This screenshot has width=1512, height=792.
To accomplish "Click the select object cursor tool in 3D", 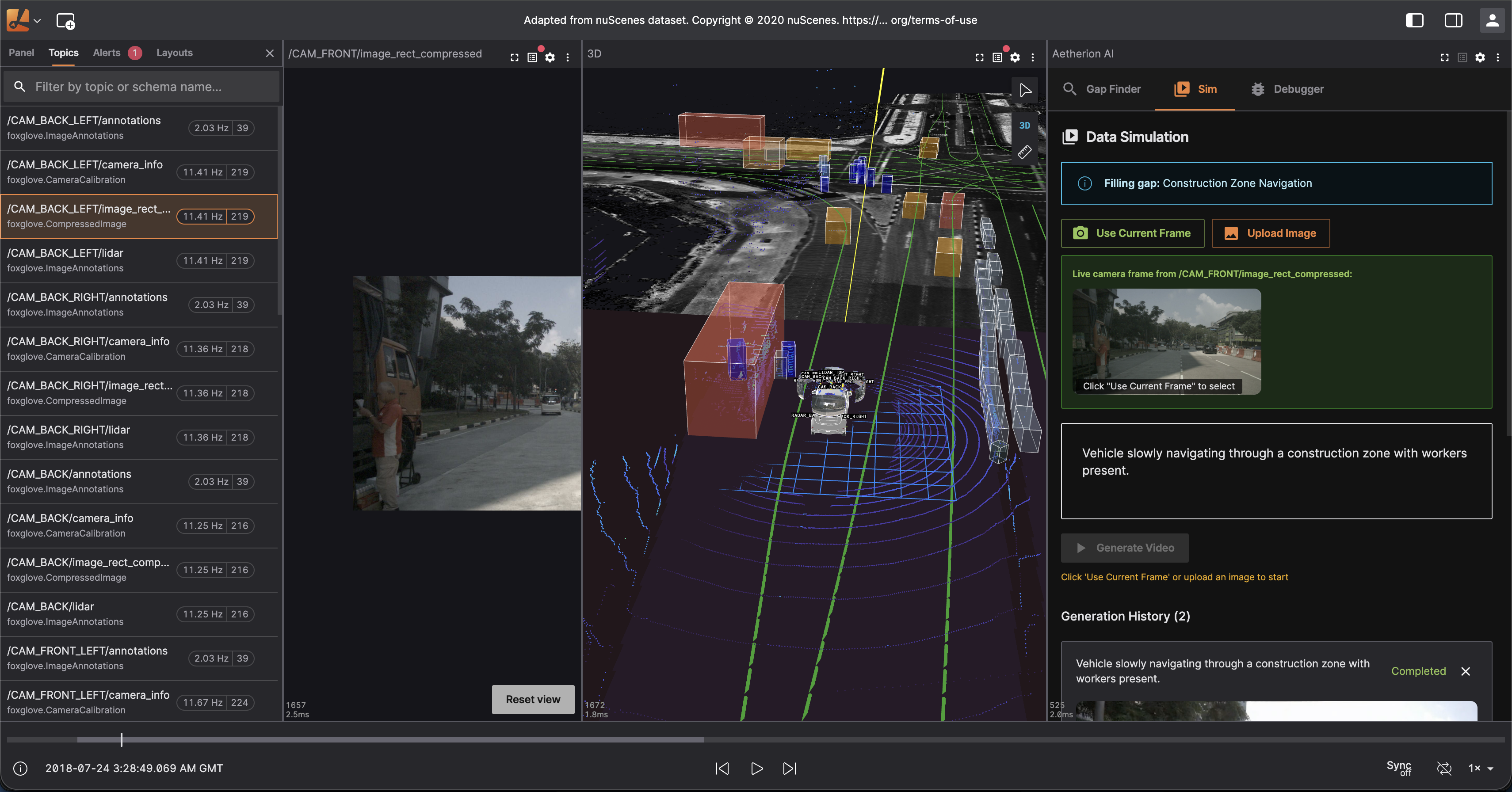I will tap(1025, 90).
